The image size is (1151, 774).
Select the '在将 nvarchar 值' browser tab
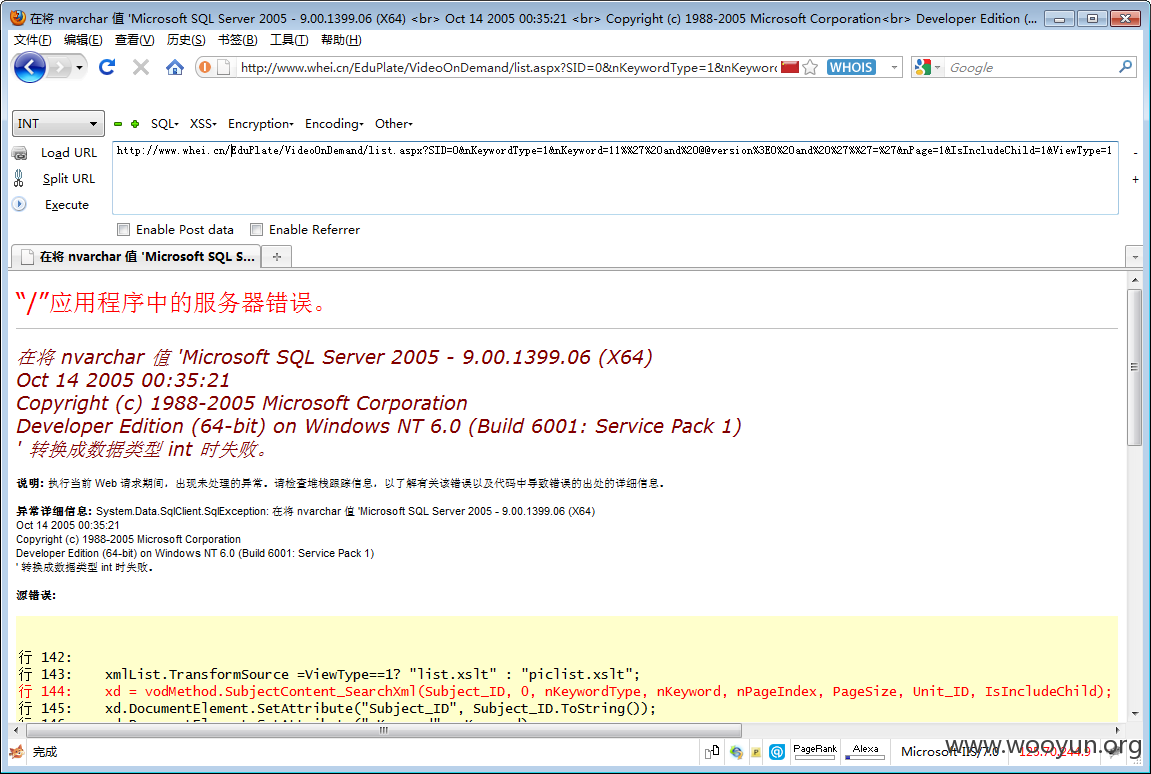pyautogui.click(x=136, y=256)
